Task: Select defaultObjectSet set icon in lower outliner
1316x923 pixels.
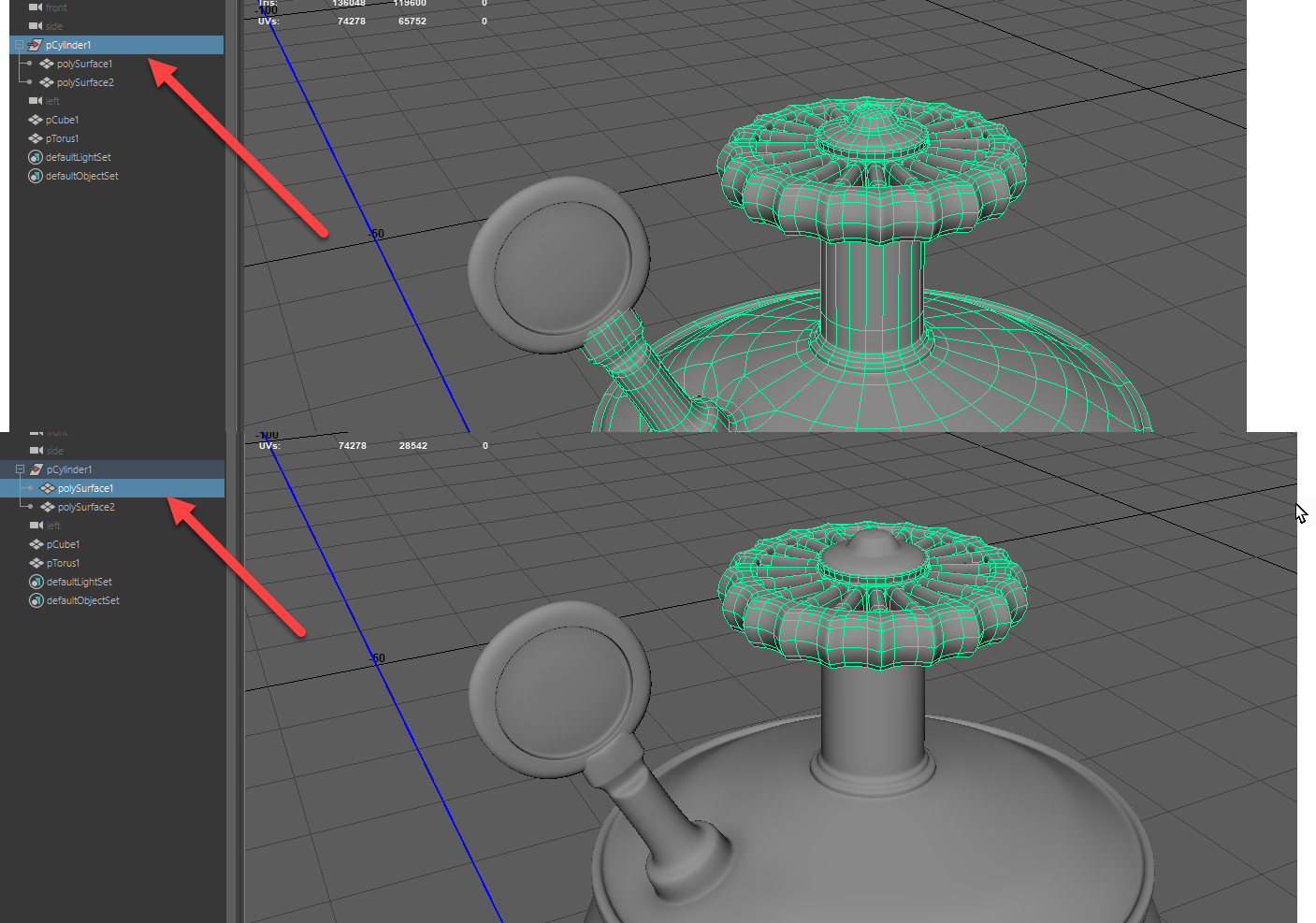Action: pos(36,600)
